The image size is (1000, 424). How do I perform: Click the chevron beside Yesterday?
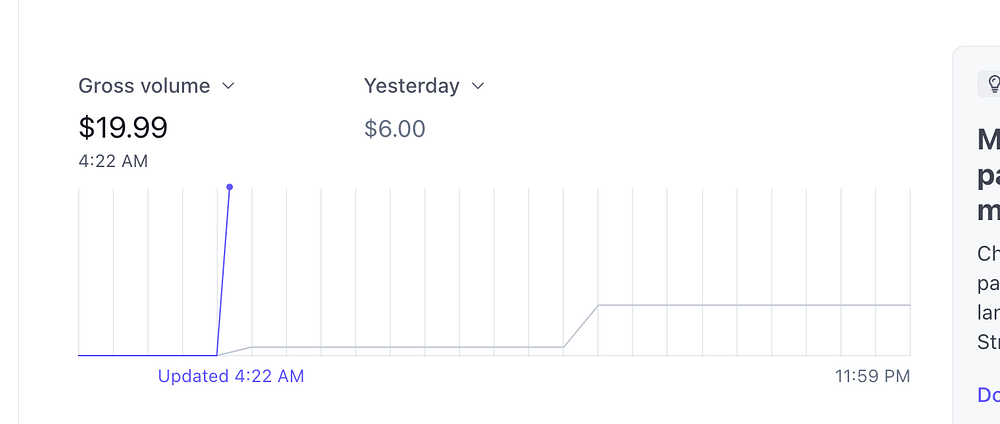tap(478, 86)
